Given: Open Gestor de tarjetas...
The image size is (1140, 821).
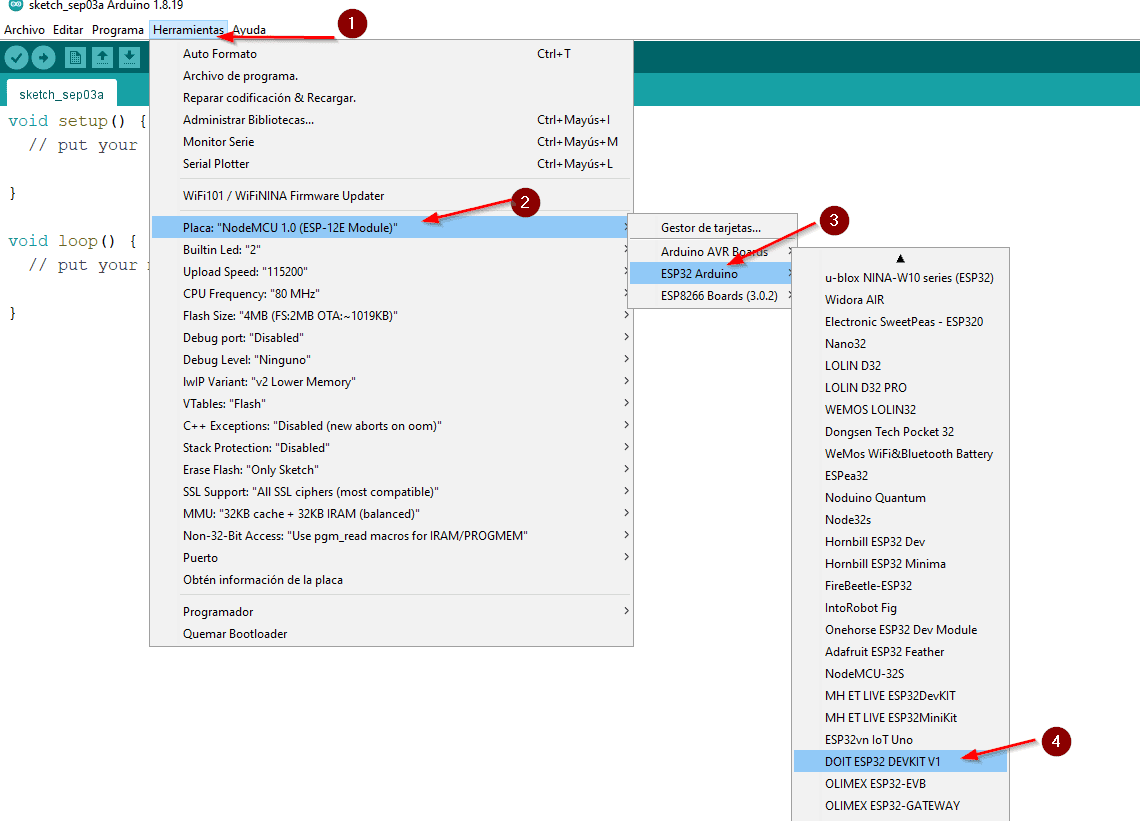Looking at the screenshot, I should [x=711, y=228].
